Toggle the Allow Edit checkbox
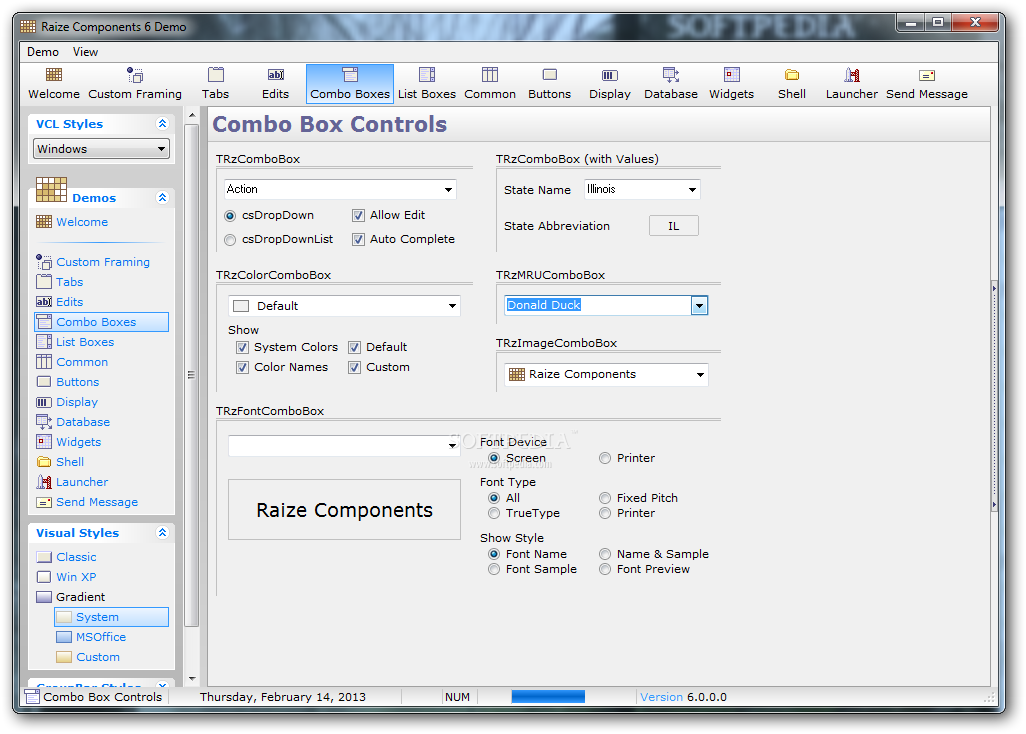Screen dimensions: 1026x734 [358, 215]
